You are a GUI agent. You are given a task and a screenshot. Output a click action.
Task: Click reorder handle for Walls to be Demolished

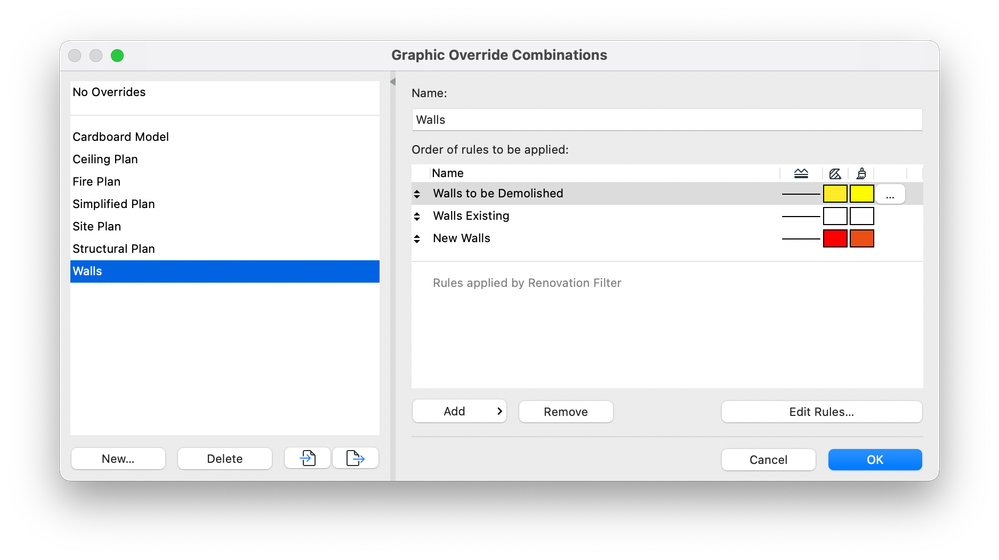tap(418, 194)
